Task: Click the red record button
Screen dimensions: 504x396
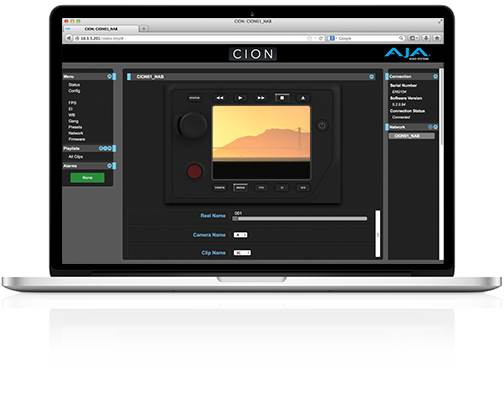Action: coord(194,171)
